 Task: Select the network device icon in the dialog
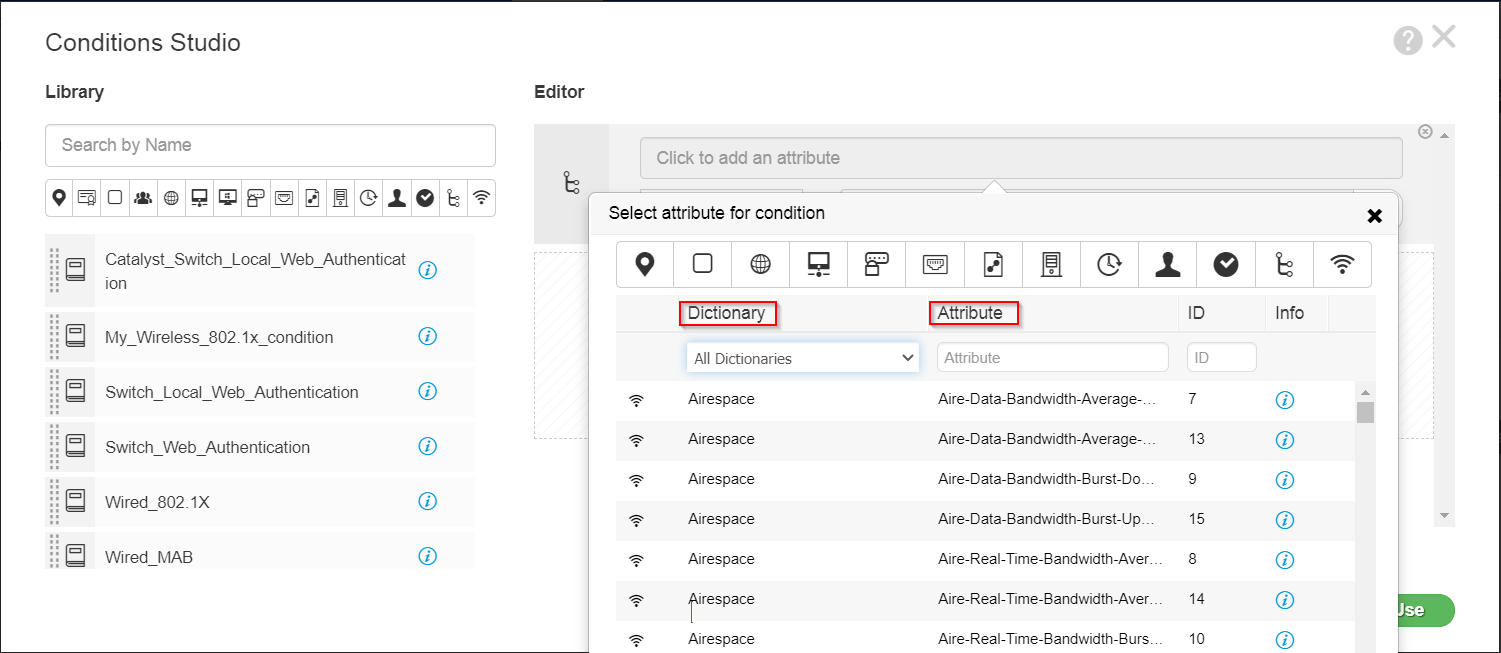coord(818,264)
